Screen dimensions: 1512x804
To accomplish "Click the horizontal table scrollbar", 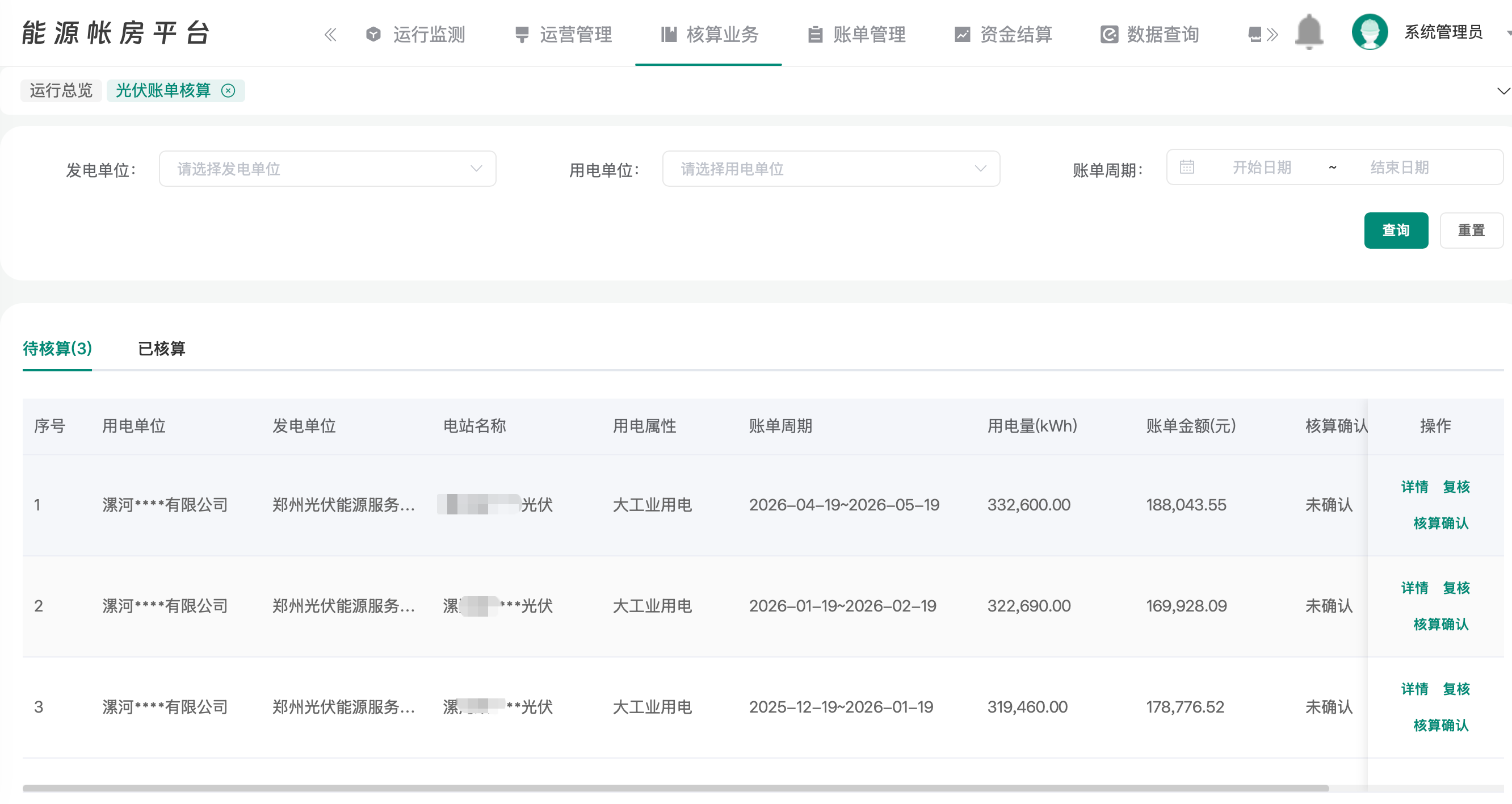I will [675, 788].
